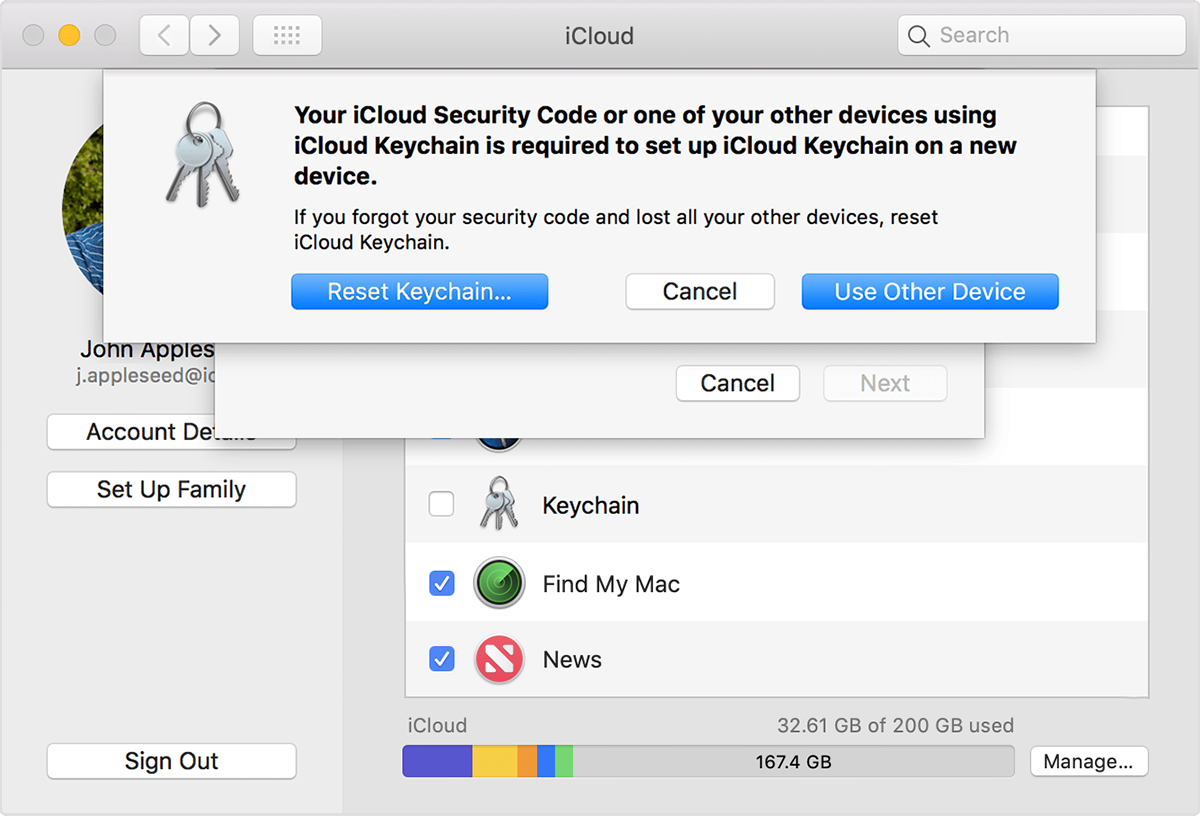Image resolution: width=1200 pixels, height=816 pixels.
Task: Click the back navigation arrow
Action: [164, 36]
